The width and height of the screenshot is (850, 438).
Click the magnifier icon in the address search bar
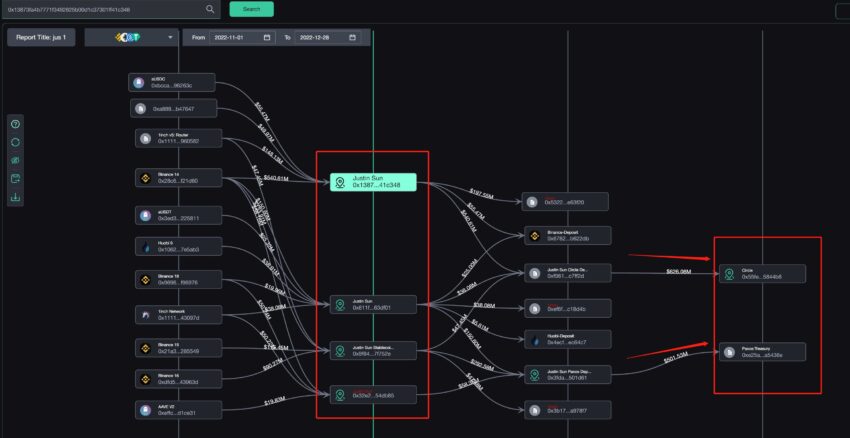pos(210,9)
